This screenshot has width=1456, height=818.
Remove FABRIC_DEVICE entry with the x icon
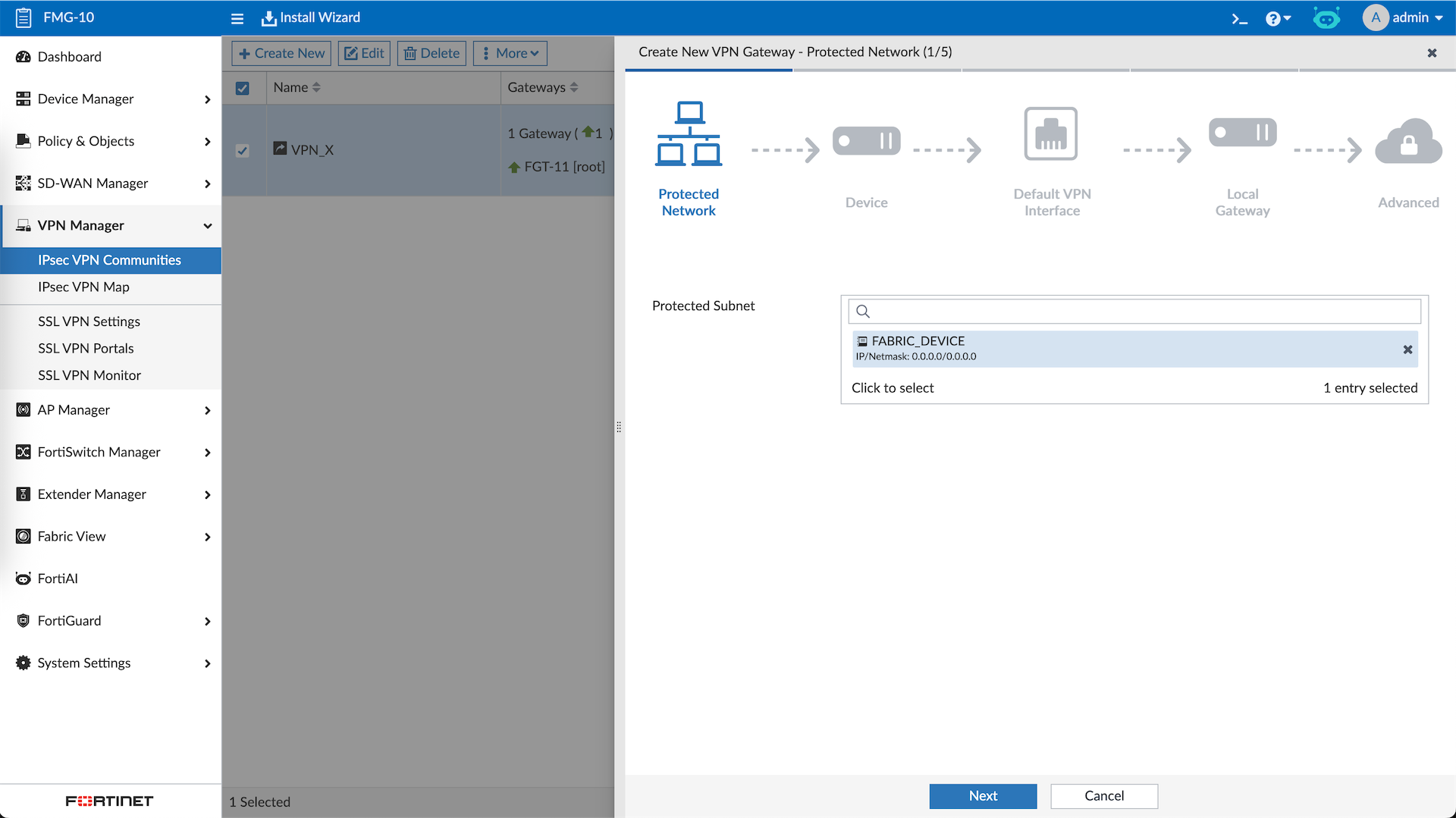pos(1407,349)
